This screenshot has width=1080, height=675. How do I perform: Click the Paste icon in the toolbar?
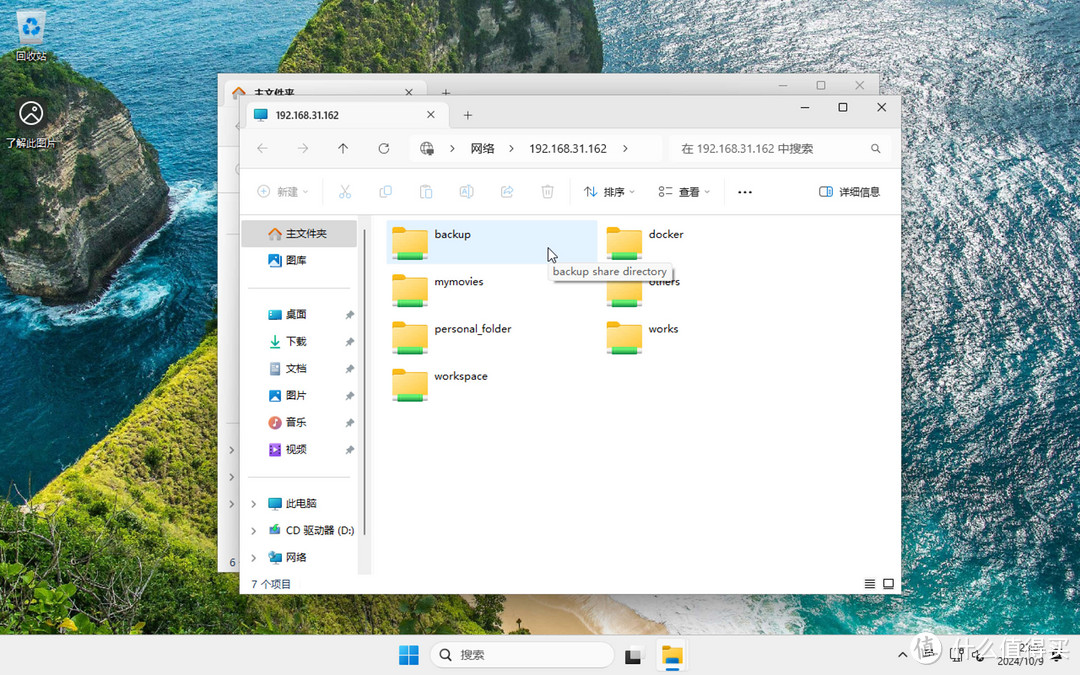click(425, 191)
